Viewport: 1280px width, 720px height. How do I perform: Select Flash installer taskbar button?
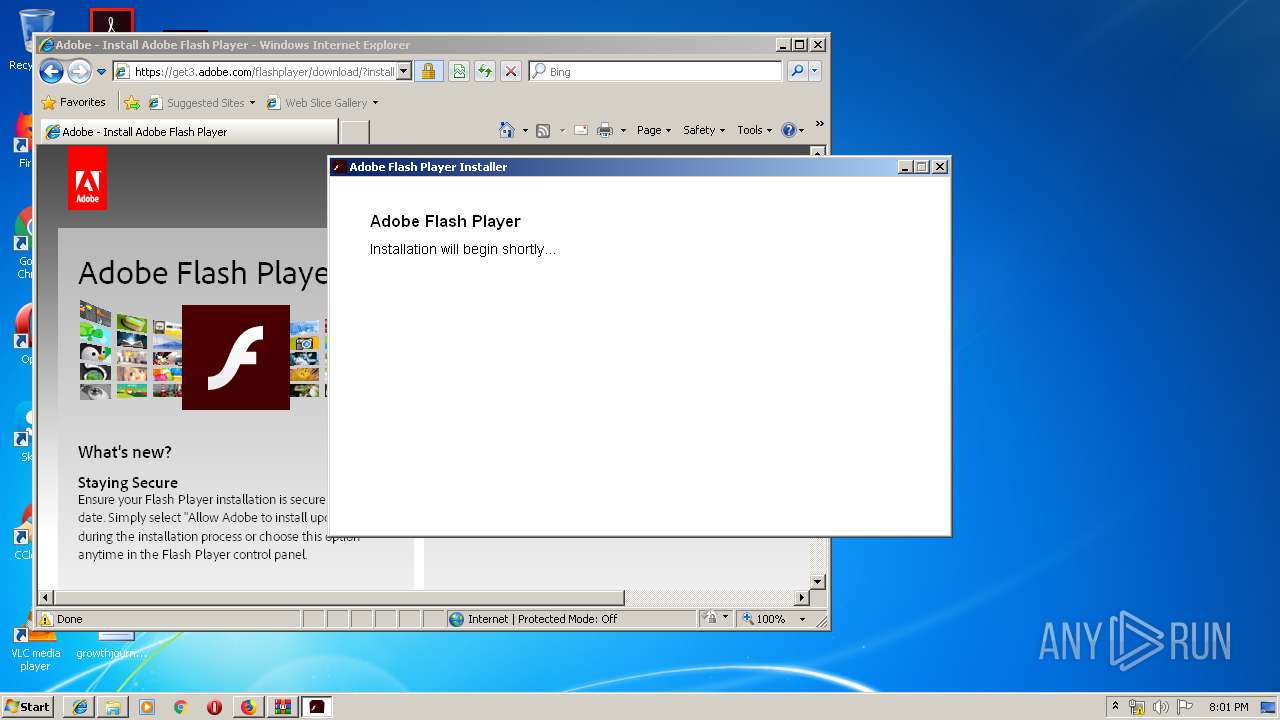click(x=317, y=707)
